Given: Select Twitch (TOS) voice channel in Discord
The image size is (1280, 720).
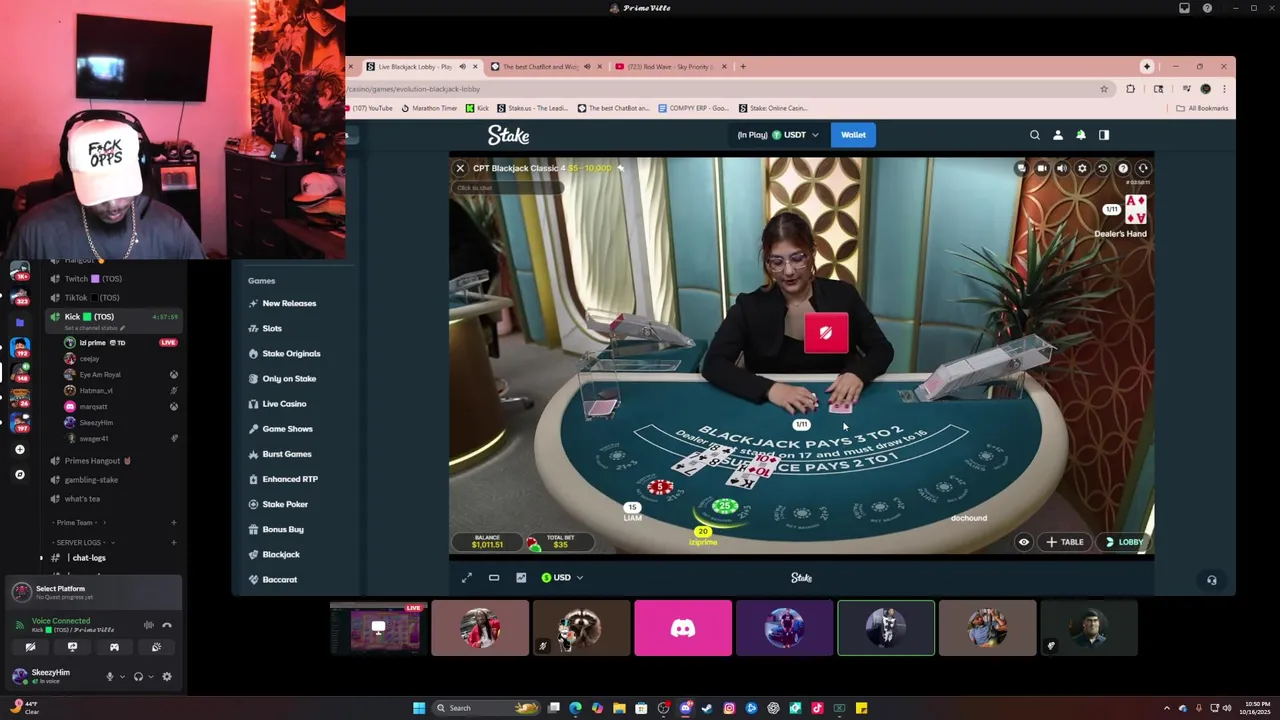Looking at the screenshot, I should 92,279.
